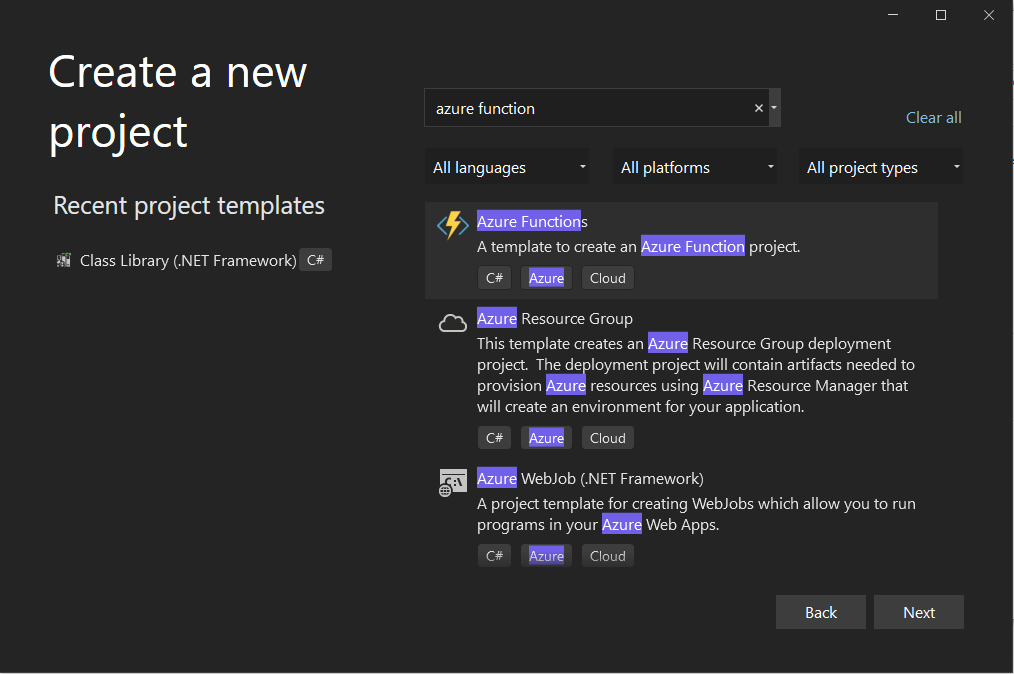The image size is (1014, 674).
Task: Click the Azure tag under Azure Resource Group
Action: tap(546, 438)
